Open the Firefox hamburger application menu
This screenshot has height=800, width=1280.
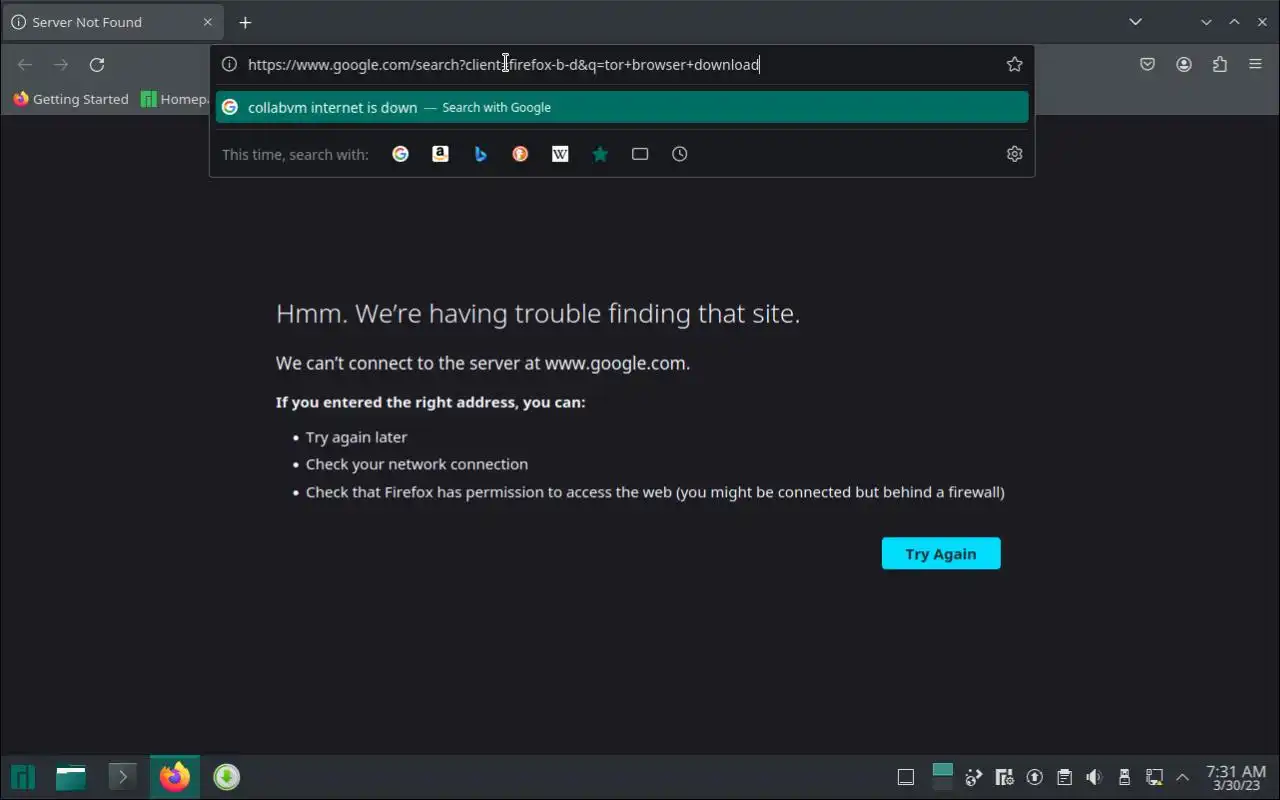pos(1256,64)
